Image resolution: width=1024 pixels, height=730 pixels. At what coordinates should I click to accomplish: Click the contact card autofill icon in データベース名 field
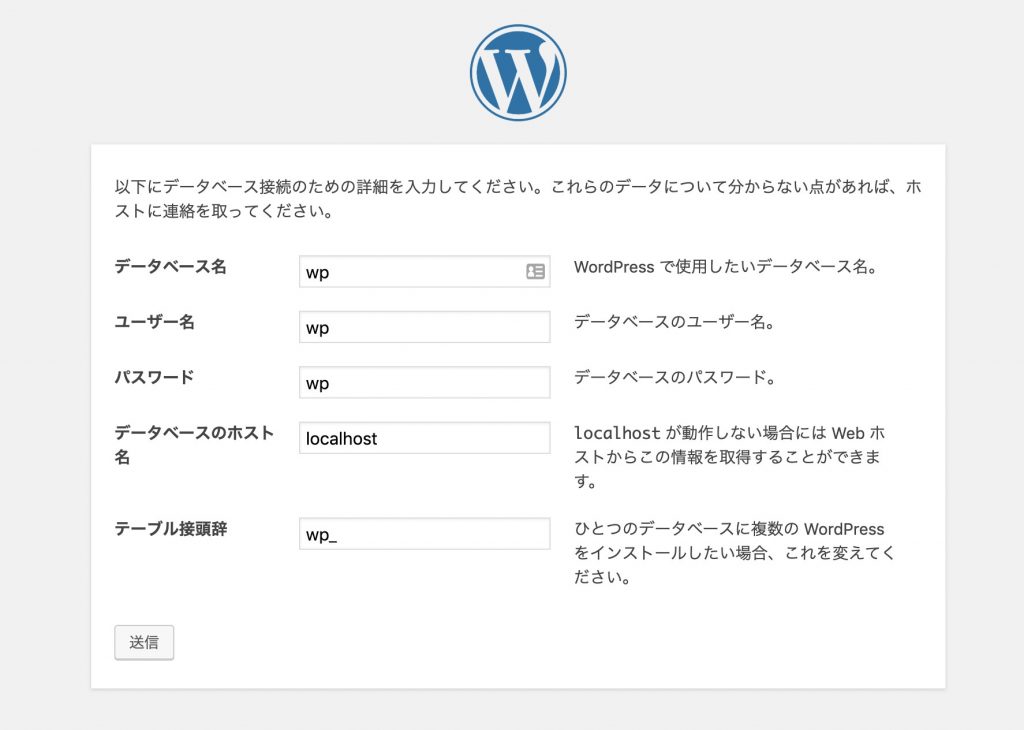click(536, 271)
